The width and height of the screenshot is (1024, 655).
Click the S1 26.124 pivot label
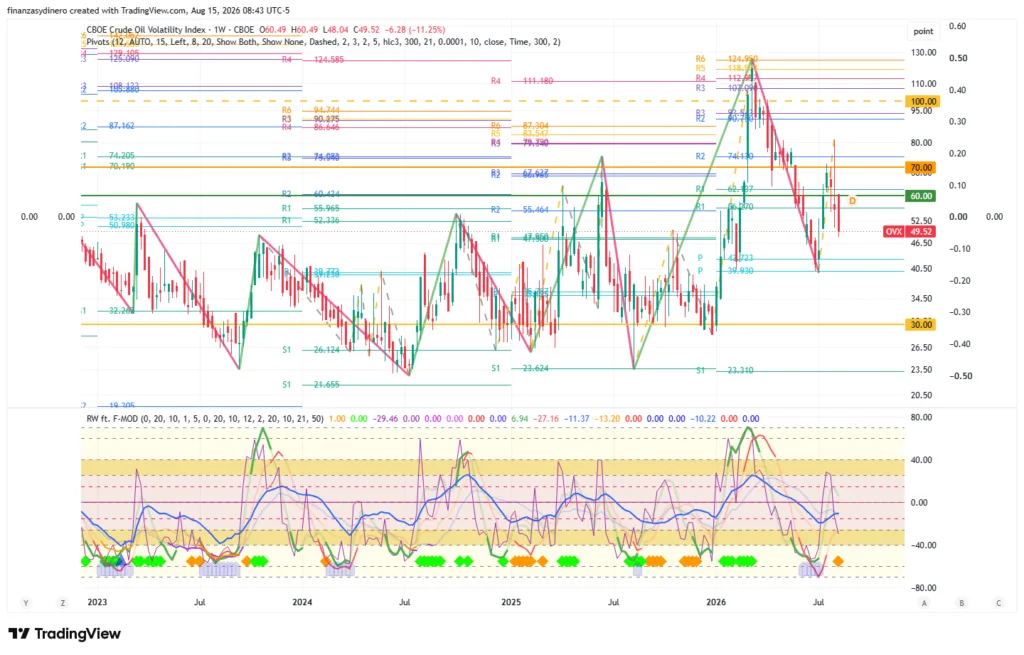pyautogui.click(x=311, y=350)
